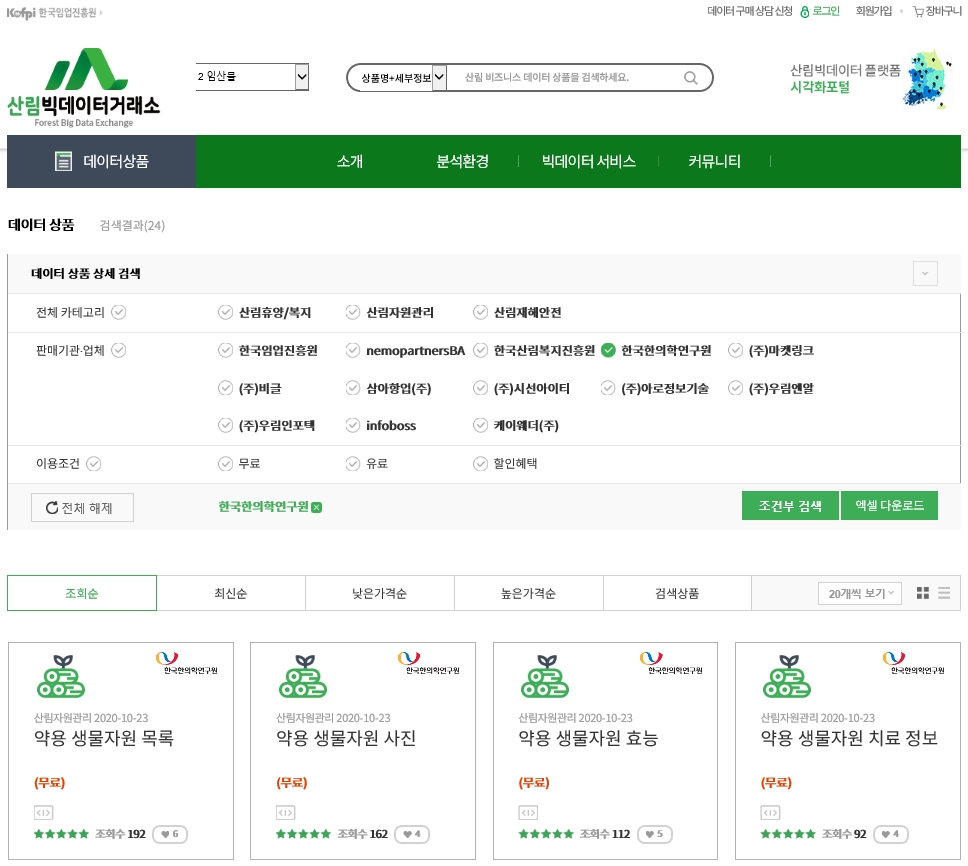This screenshot has width=968, height=866.
Task: Select the 최신순 sort tab
Action: [x=230, y=593]
